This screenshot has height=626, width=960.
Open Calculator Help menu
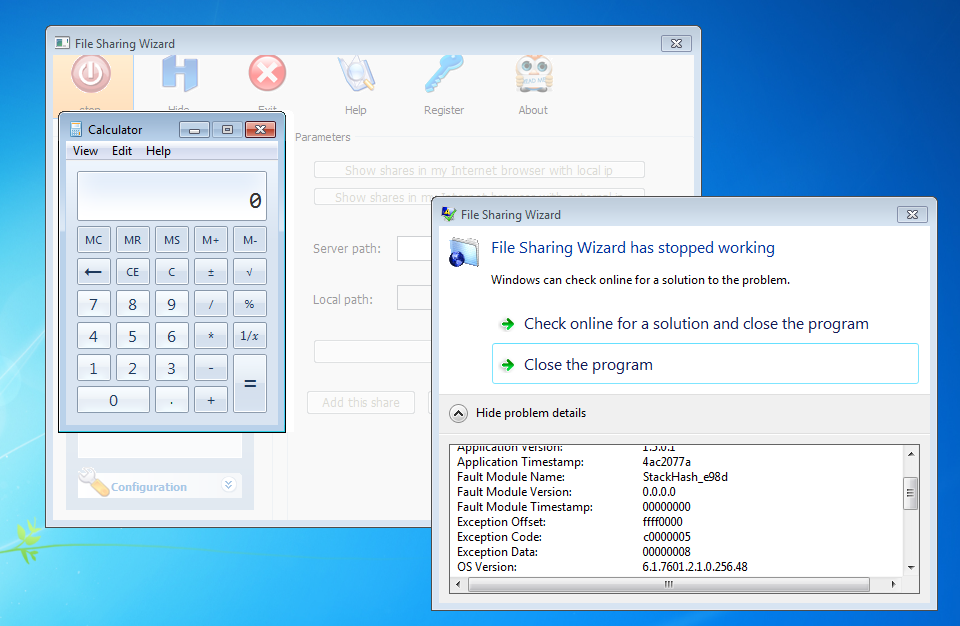pyautogui.click(x=158, y=151)
